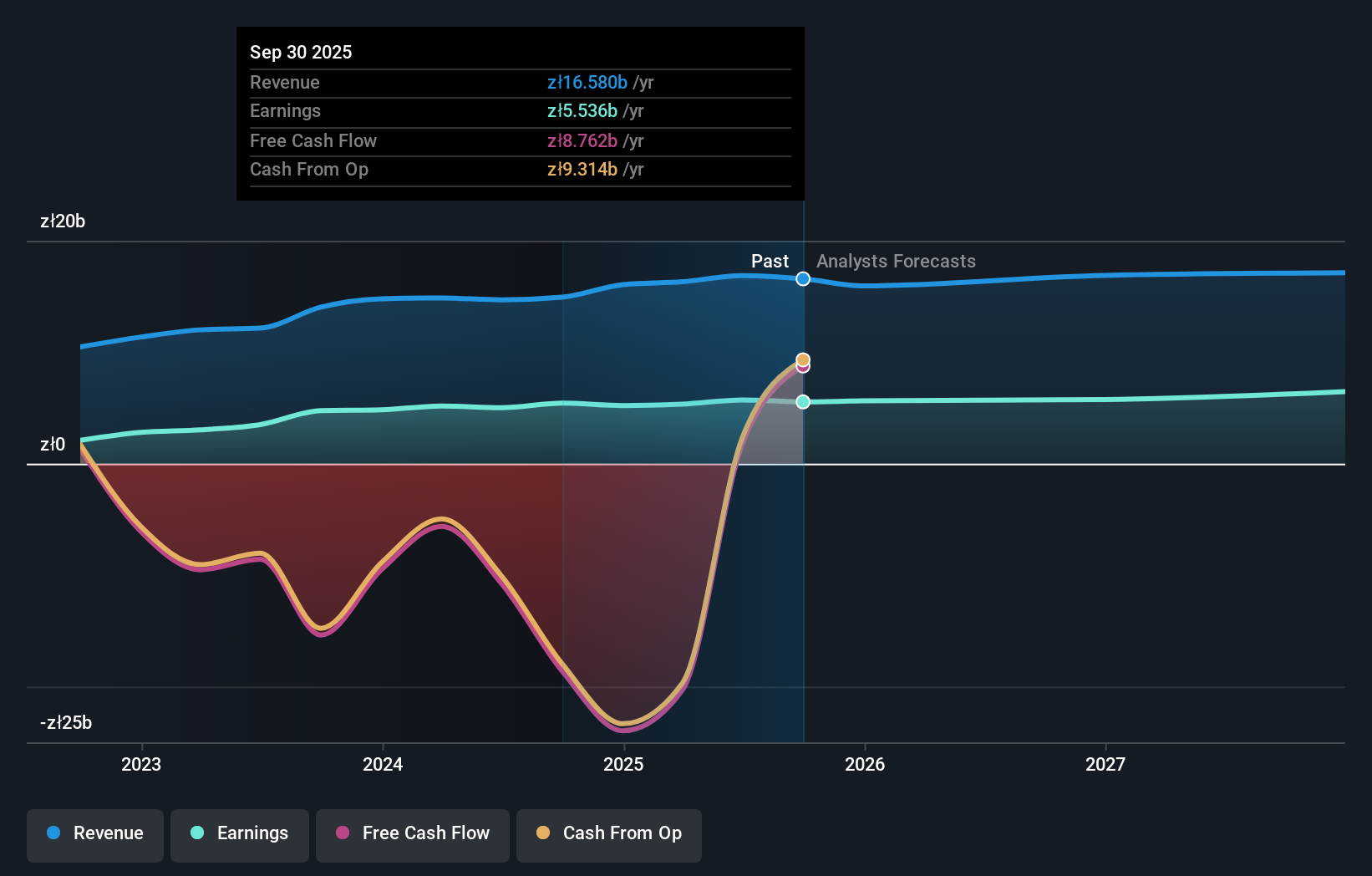Screen dimensions: 1372x876
Task: Click the 2026 x-axis label
Action: [865, 764]
